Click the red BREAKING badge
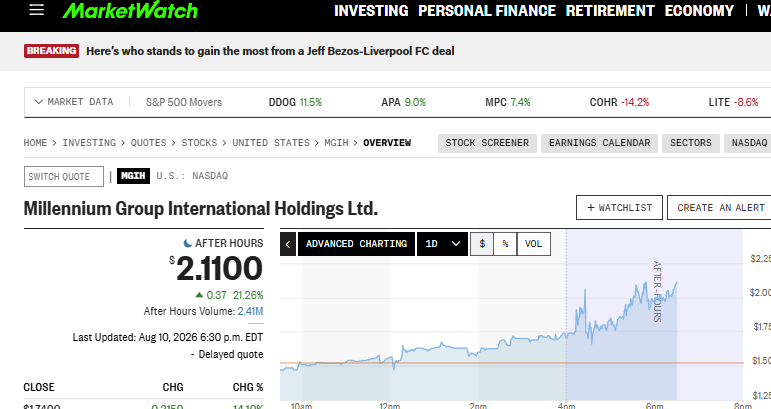 pos(51,51)
